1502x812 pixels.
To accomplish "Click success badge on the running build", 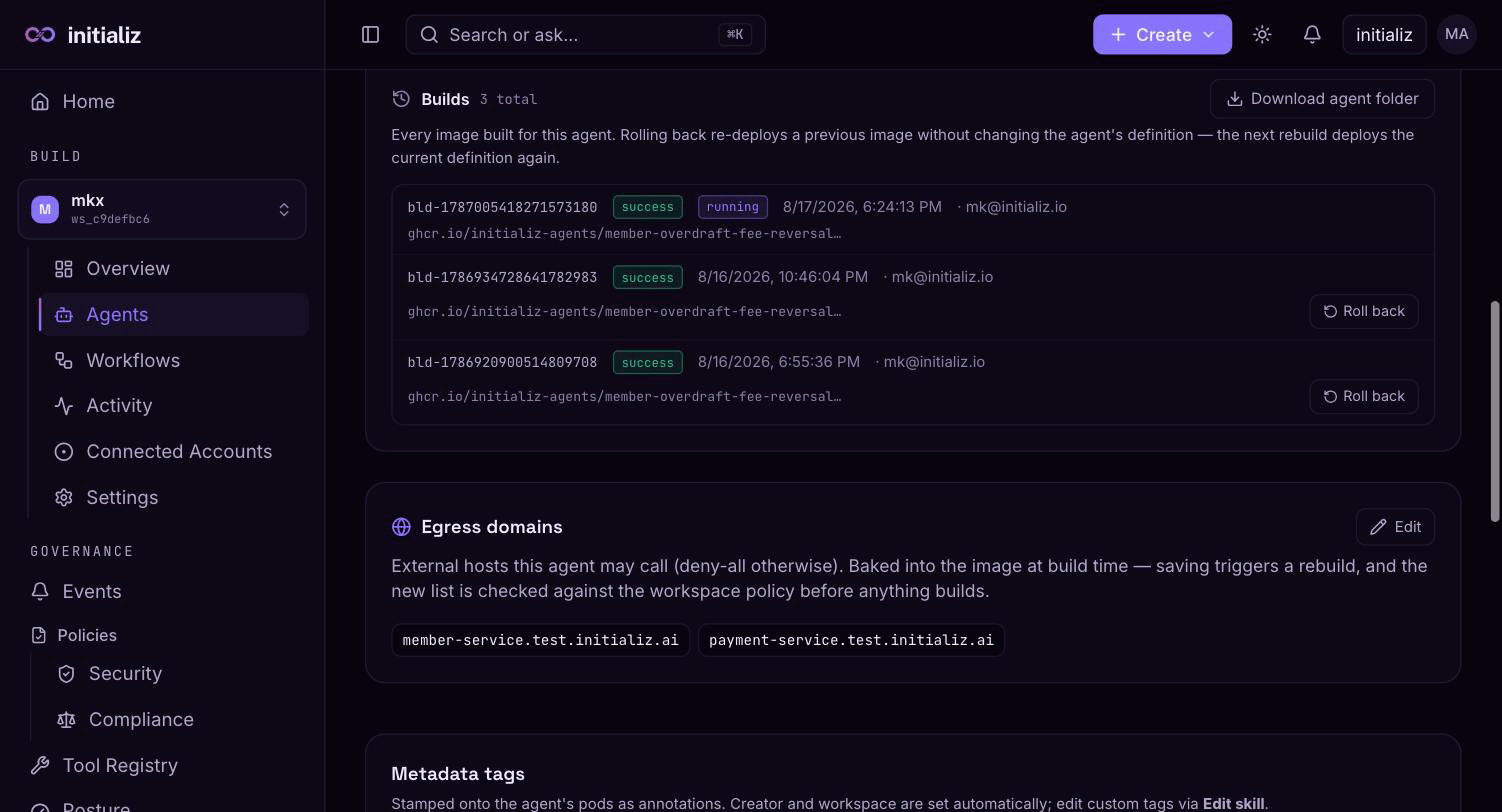I will click(647, 207).
